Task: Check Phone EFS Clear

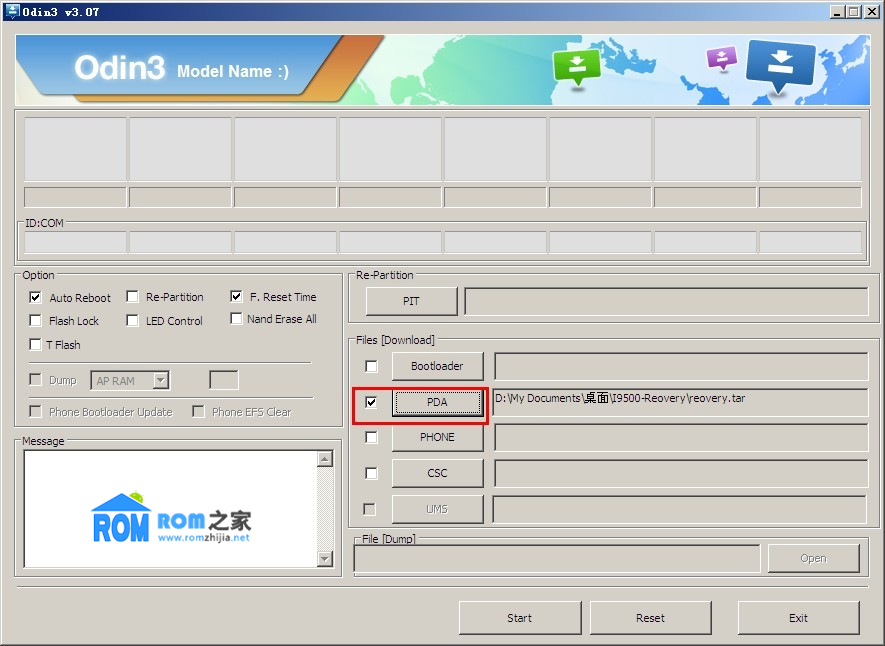Action: [x=198, y=411]
